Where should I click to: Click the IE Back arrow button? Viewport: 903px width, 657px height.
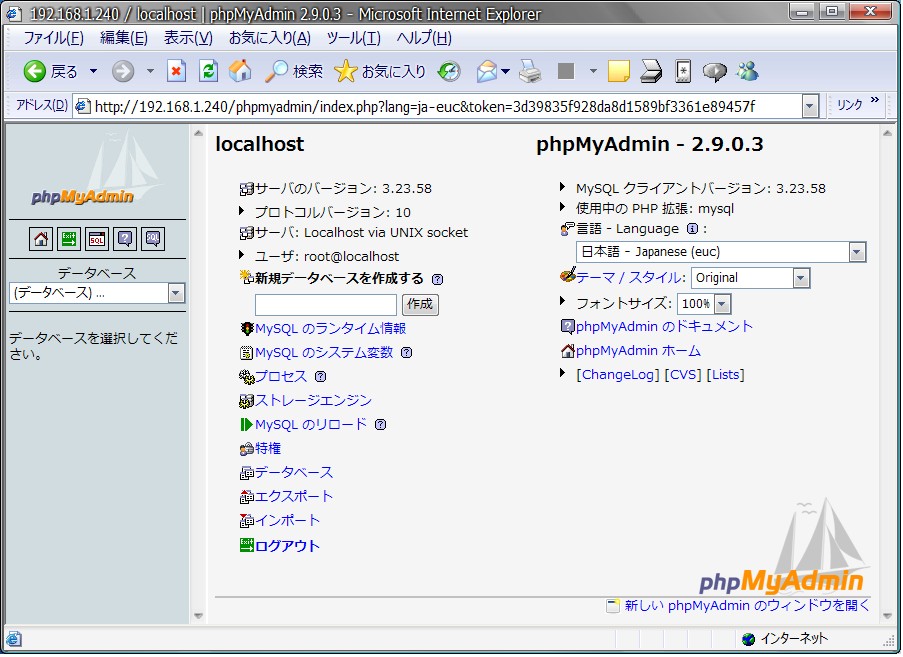point(35,71)
